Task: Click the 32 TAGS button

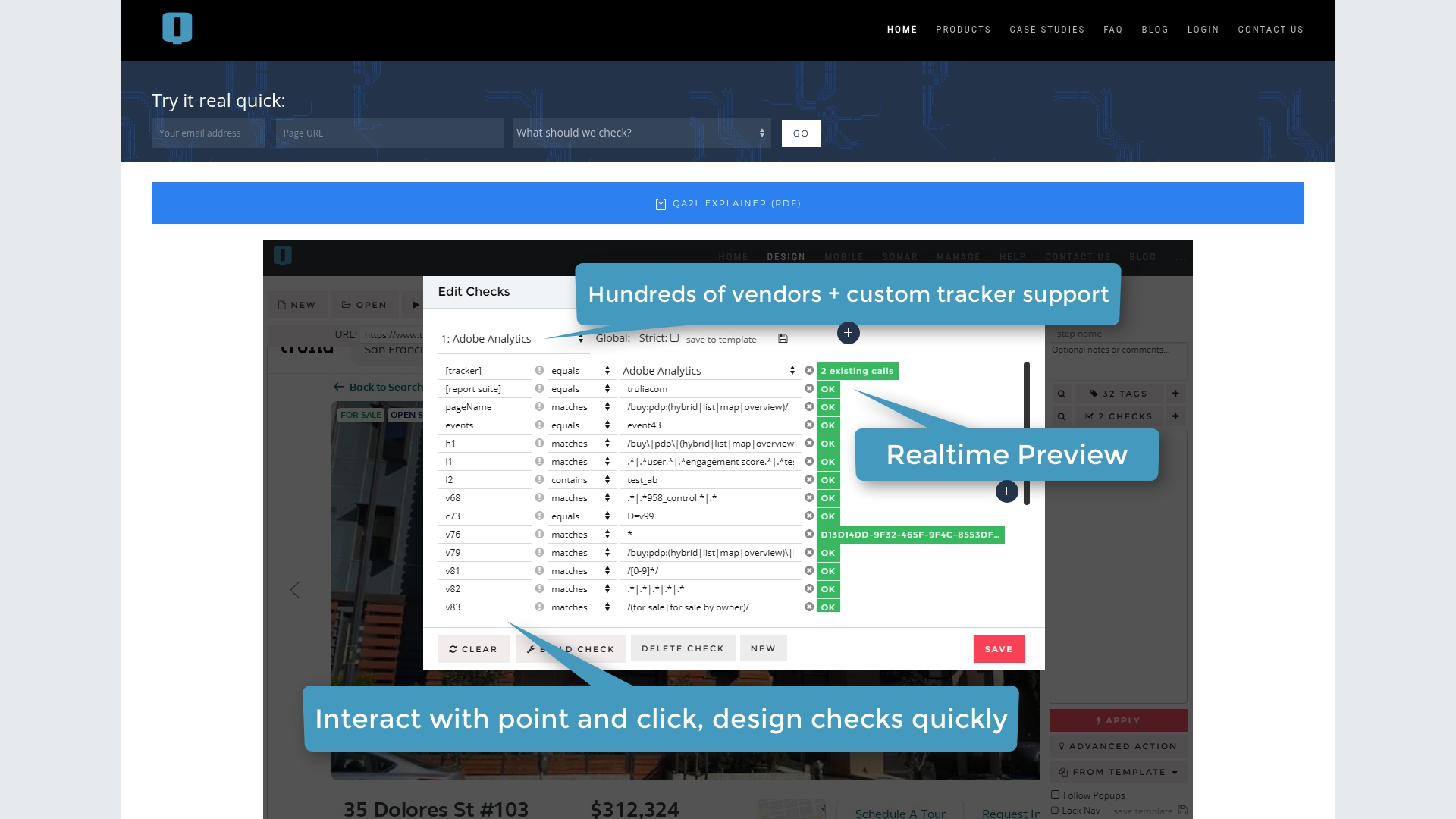Action: (x=1119, y=394)
